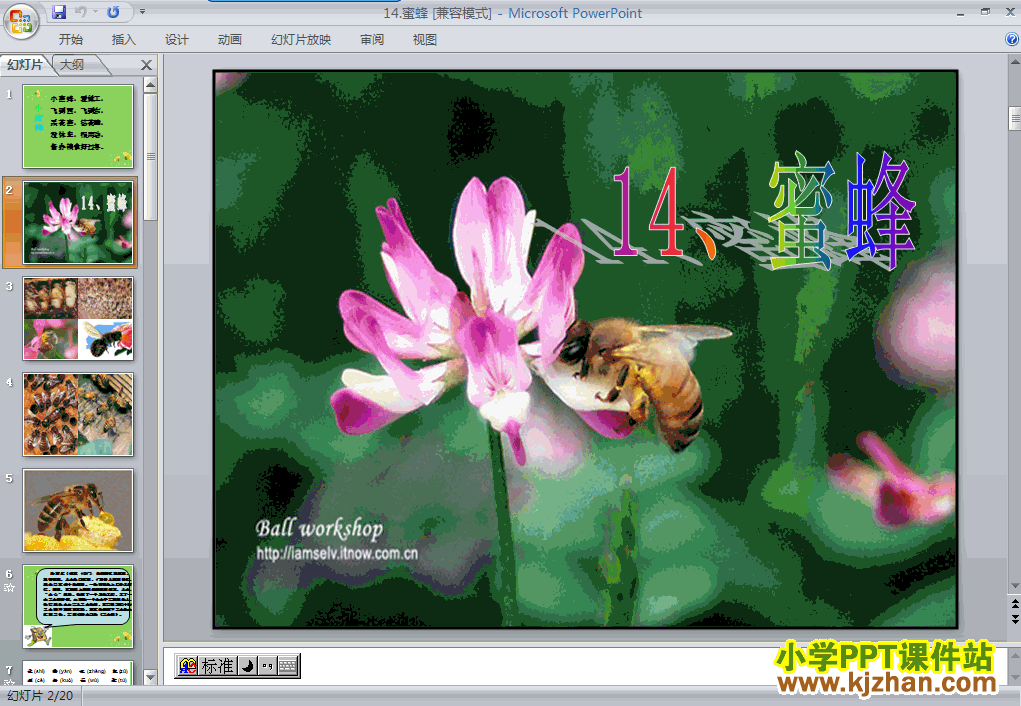Open the 视图 ribbon tab

point(425,40)
